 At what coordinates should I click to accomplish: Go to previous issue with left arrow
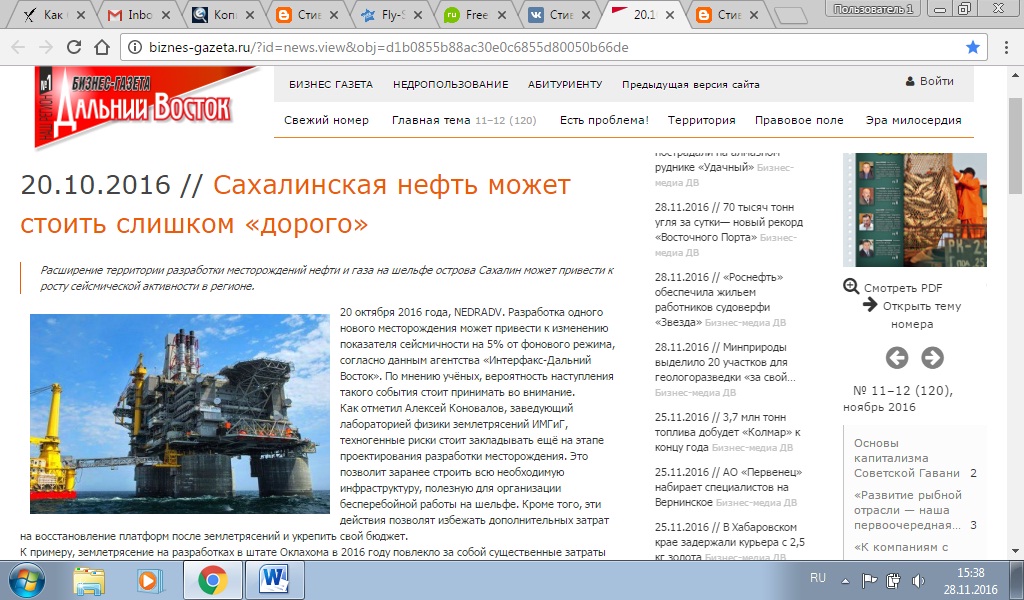(897, 357)
